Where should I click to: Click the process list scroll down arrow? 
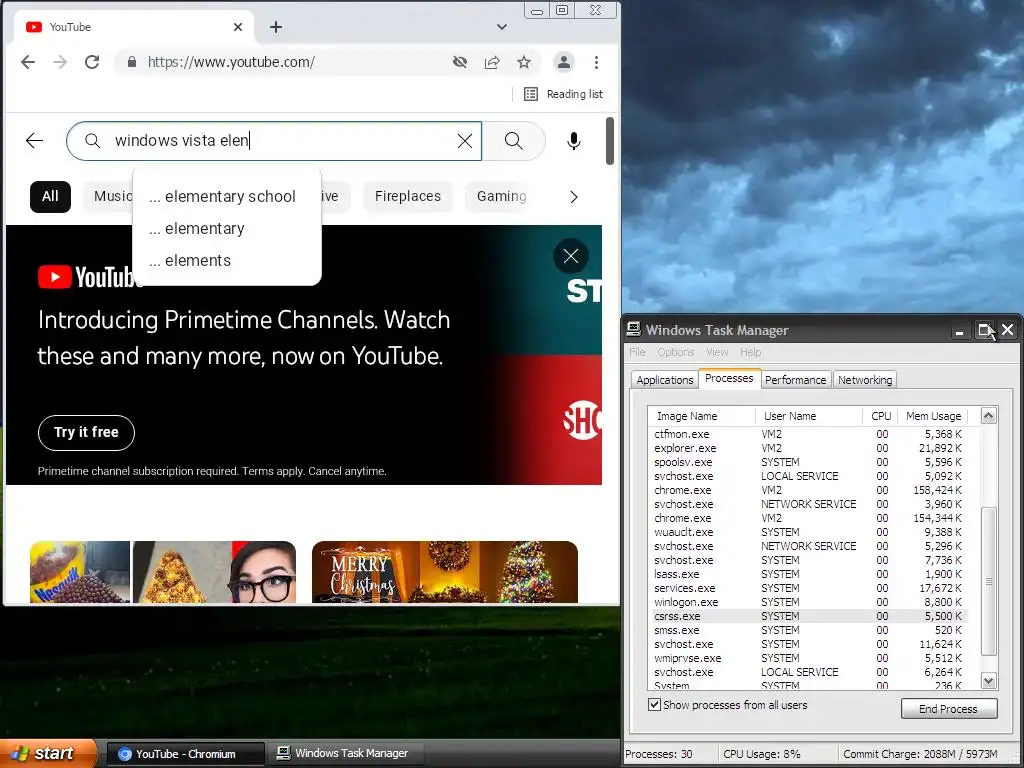[x=989, y=680]
